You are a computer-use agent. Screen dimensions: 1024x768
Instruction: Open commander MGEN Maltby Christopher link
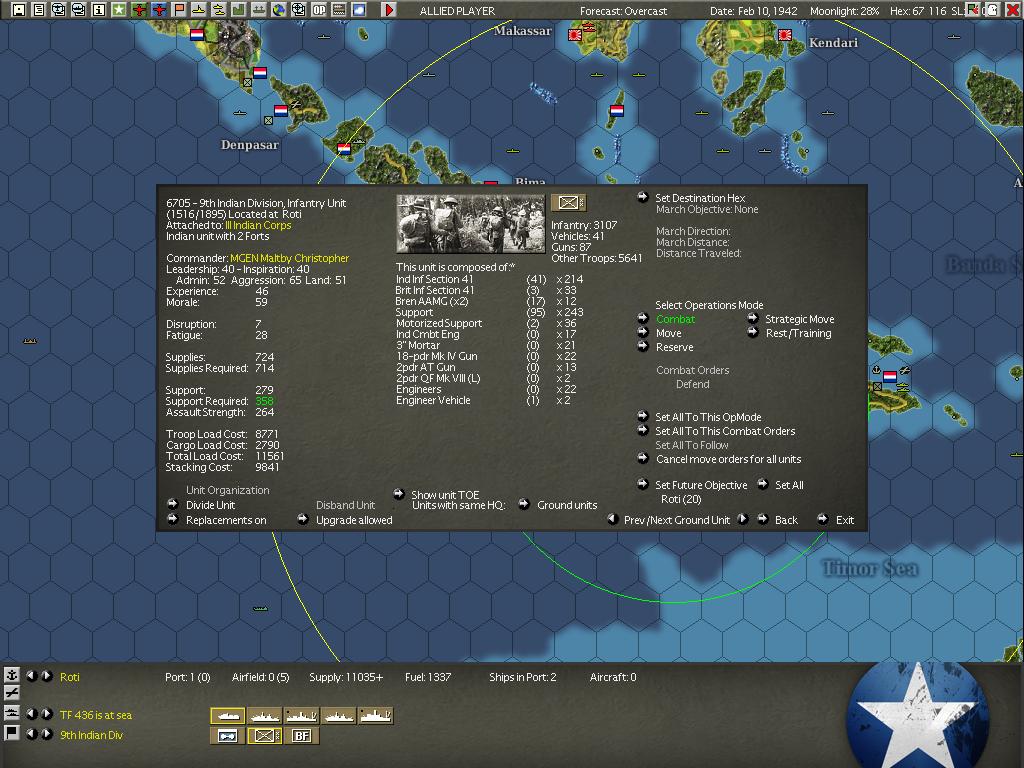click(289, 259)
